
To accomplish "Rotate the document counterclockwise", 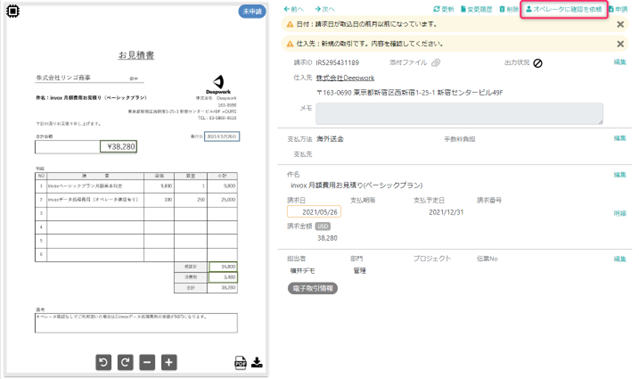I will [104, 362].
